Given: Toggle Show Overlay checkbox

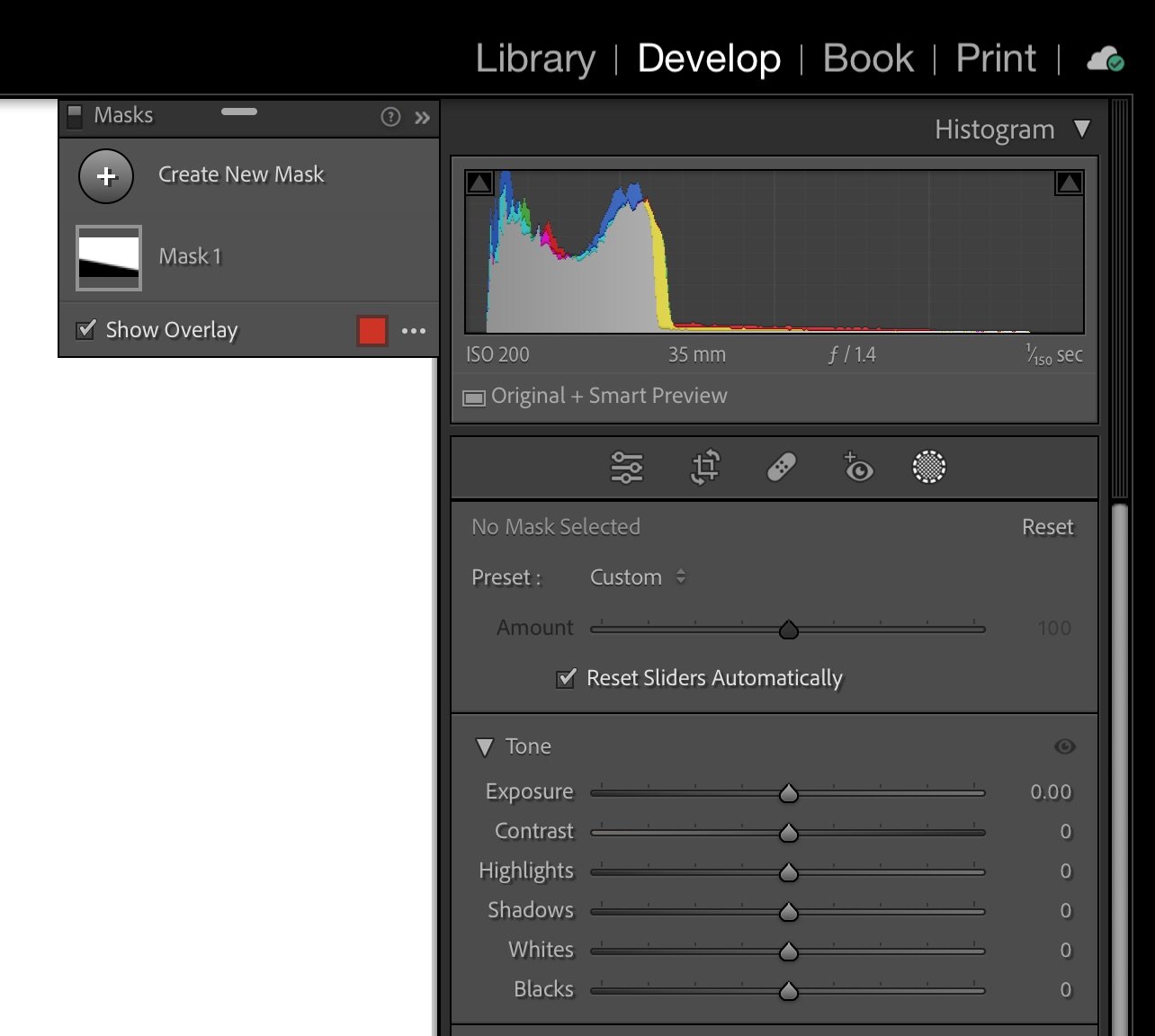Looking at the screenshot, I should 86,329.
